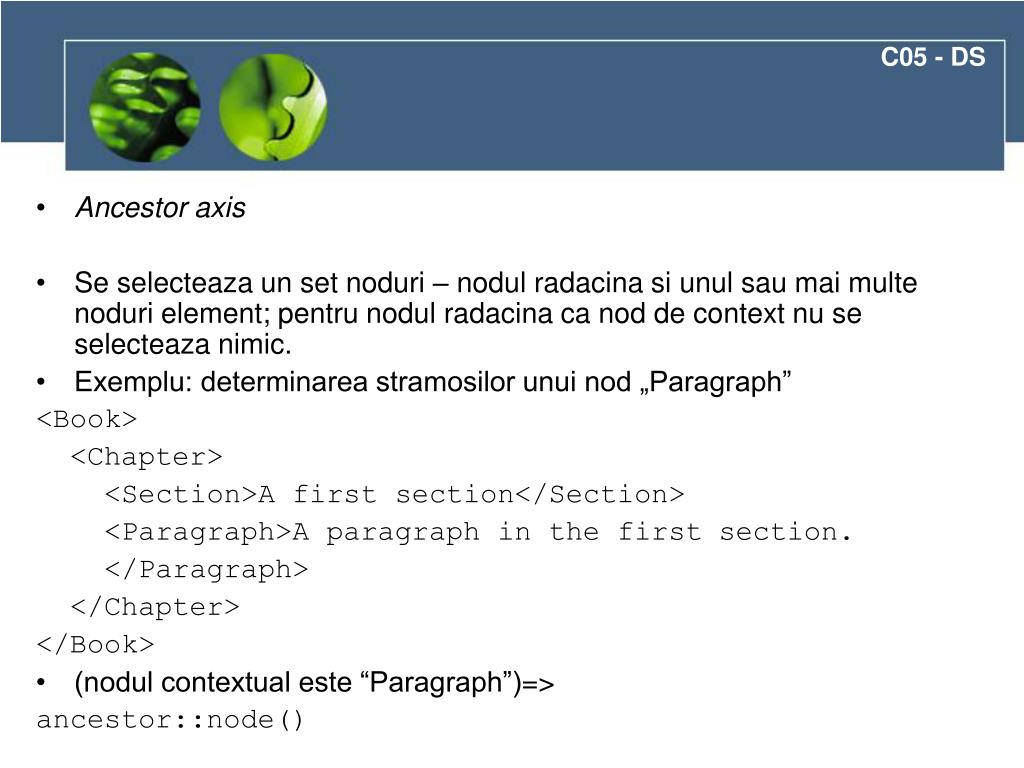Click the opening Book tag
Image resolution: width=1024 pixels, height=768 pixels.
(x=87, y=419)
